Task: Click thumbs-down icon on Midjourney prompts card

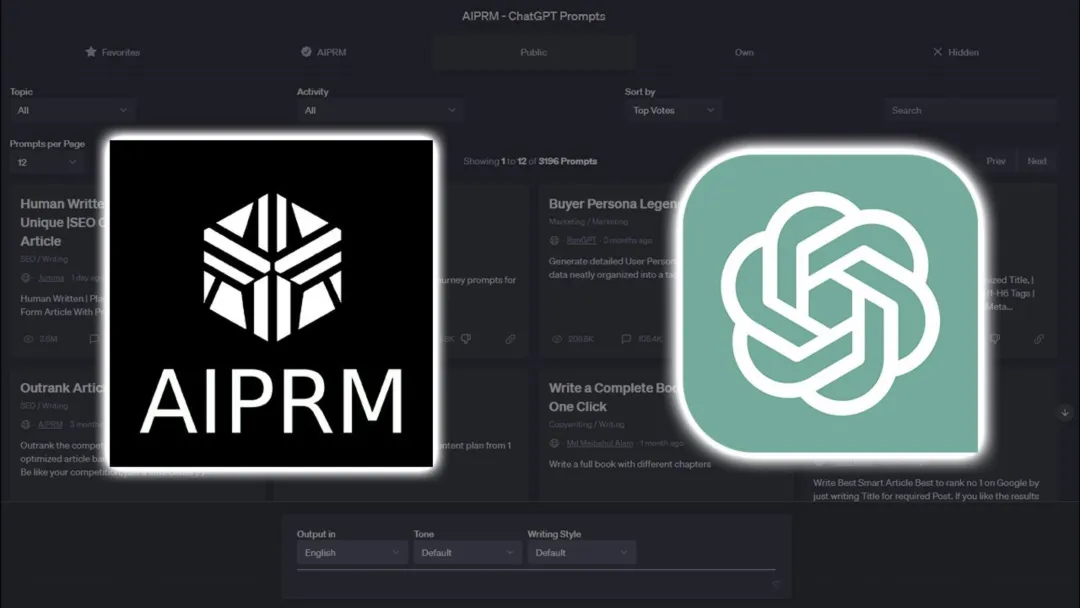Action: [466, 339]
